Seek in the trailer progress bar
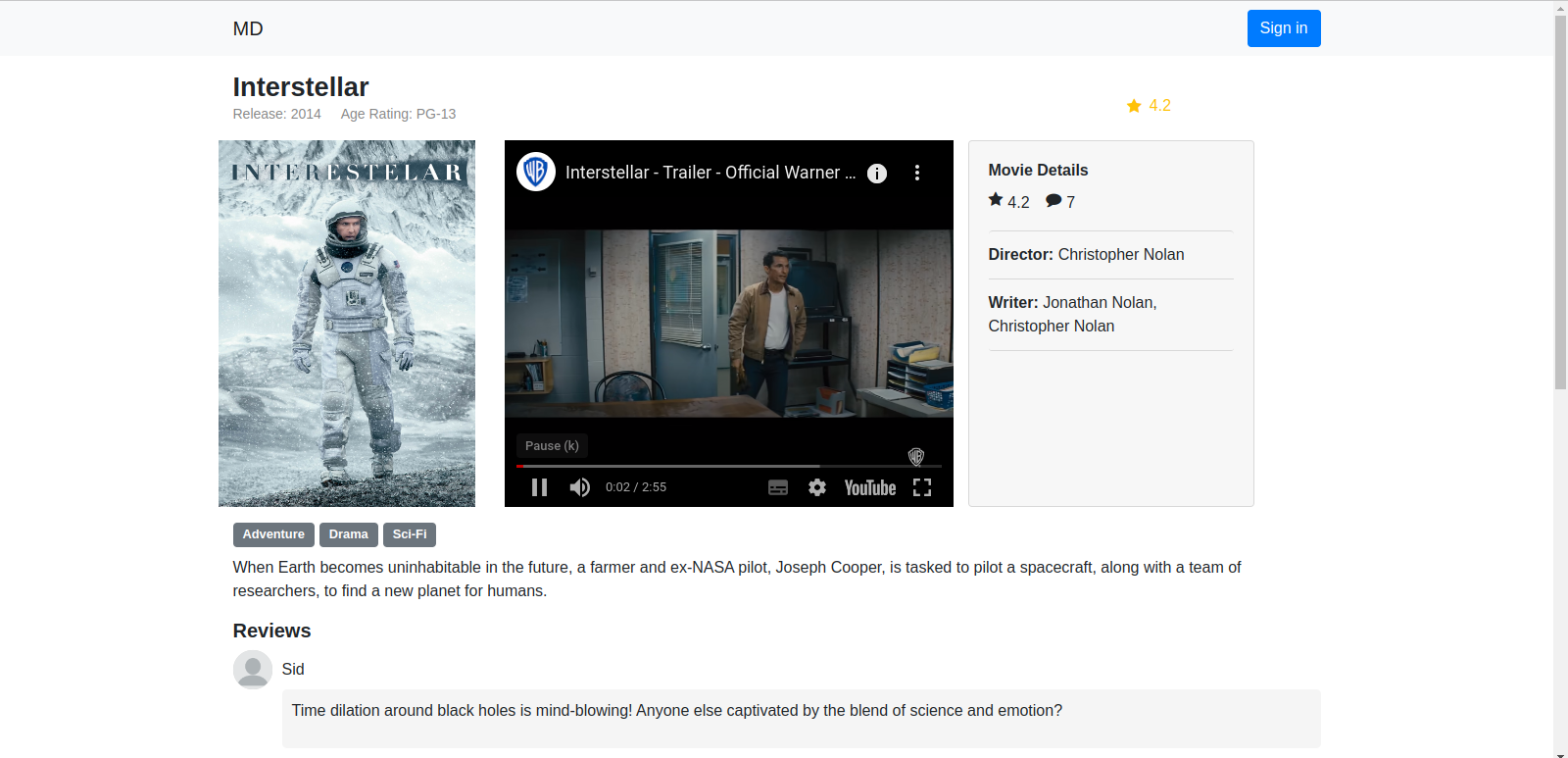This screenshot has height=758, width=1568. (x=729, y=466)
